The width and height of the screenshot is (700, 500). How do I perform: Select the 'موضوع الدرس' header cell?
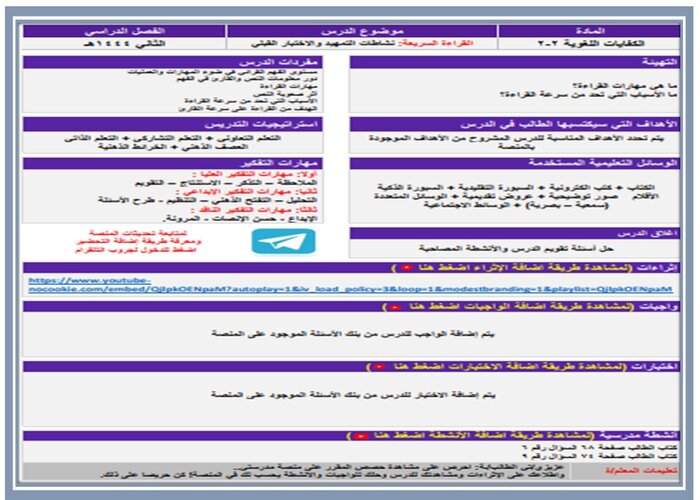click(x=362, y=31)
